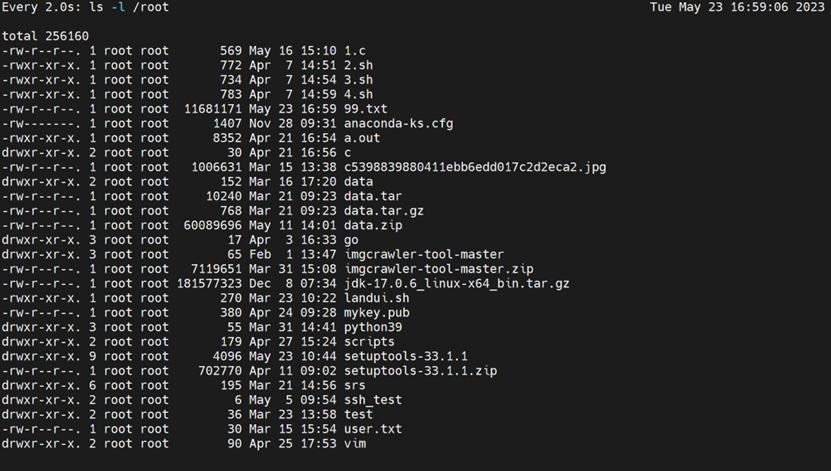This screenshot has width=831, height=471.
Task: Click the landui.sh script name
Action: pyautogui.click(x=377, y=298)
